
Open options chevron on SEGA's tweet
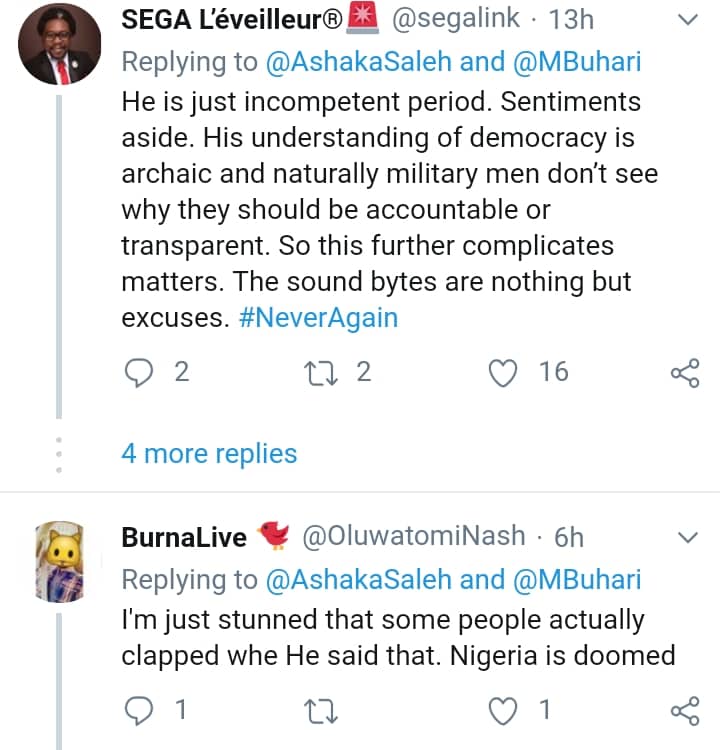point(688,20)
